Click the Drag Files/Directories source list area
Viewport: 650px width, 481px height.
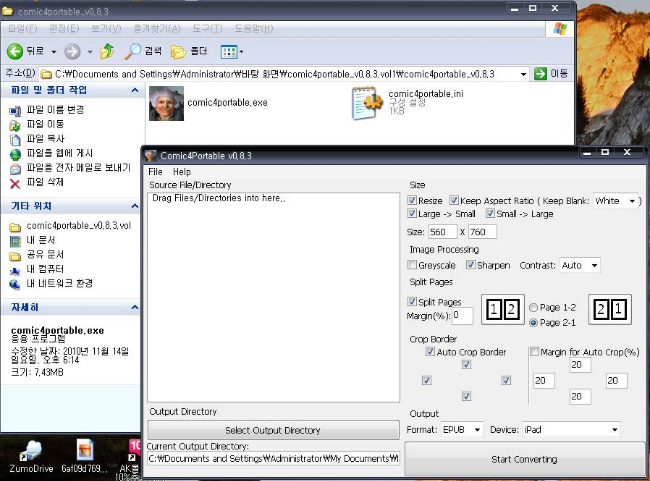[273, 297]
